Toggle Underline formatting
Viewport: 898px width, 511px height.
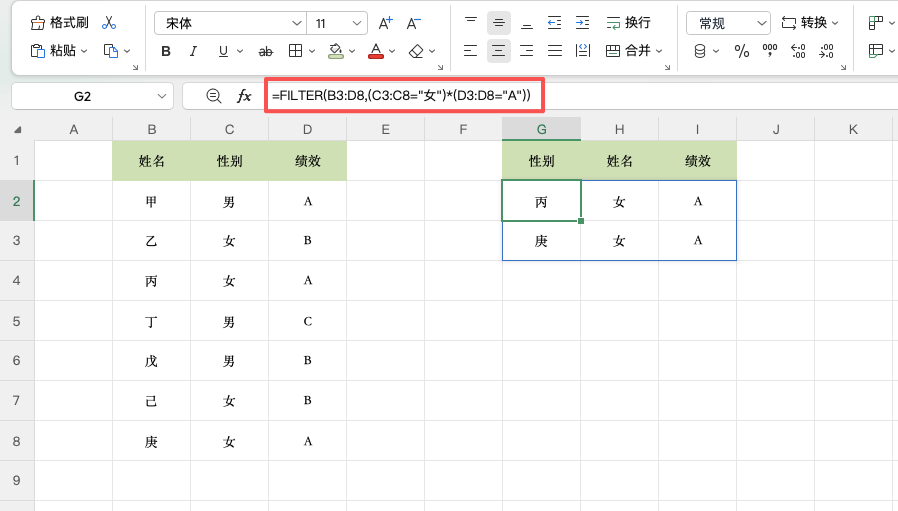coord(223,52)
